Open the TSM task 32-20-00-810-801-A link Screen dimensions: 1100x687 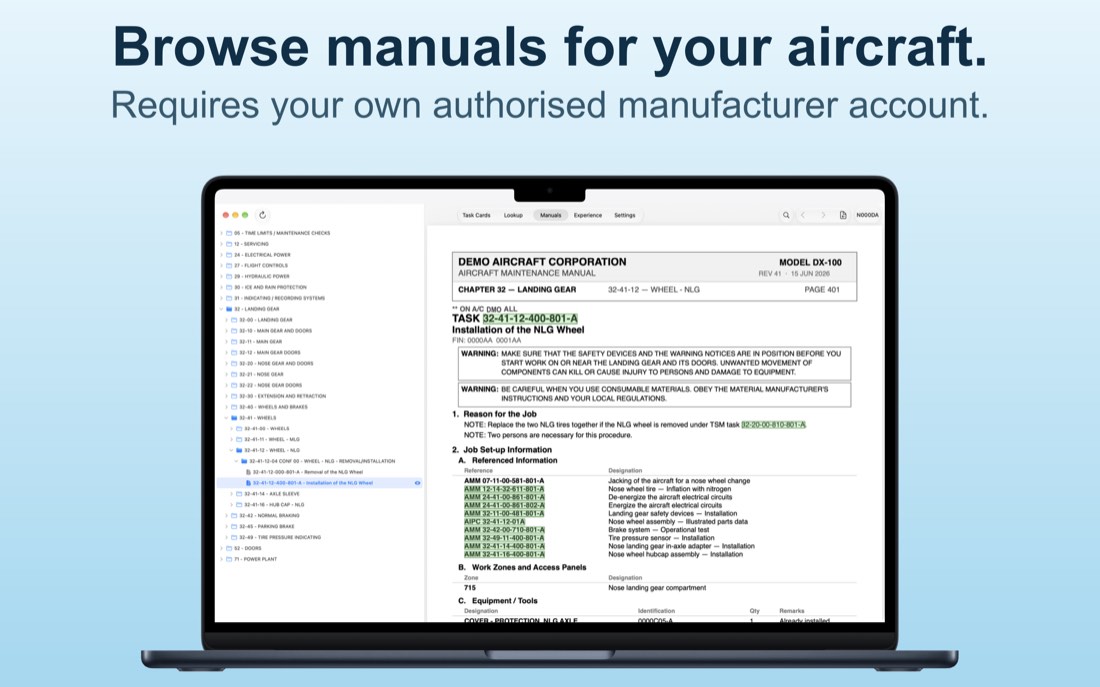774,425
